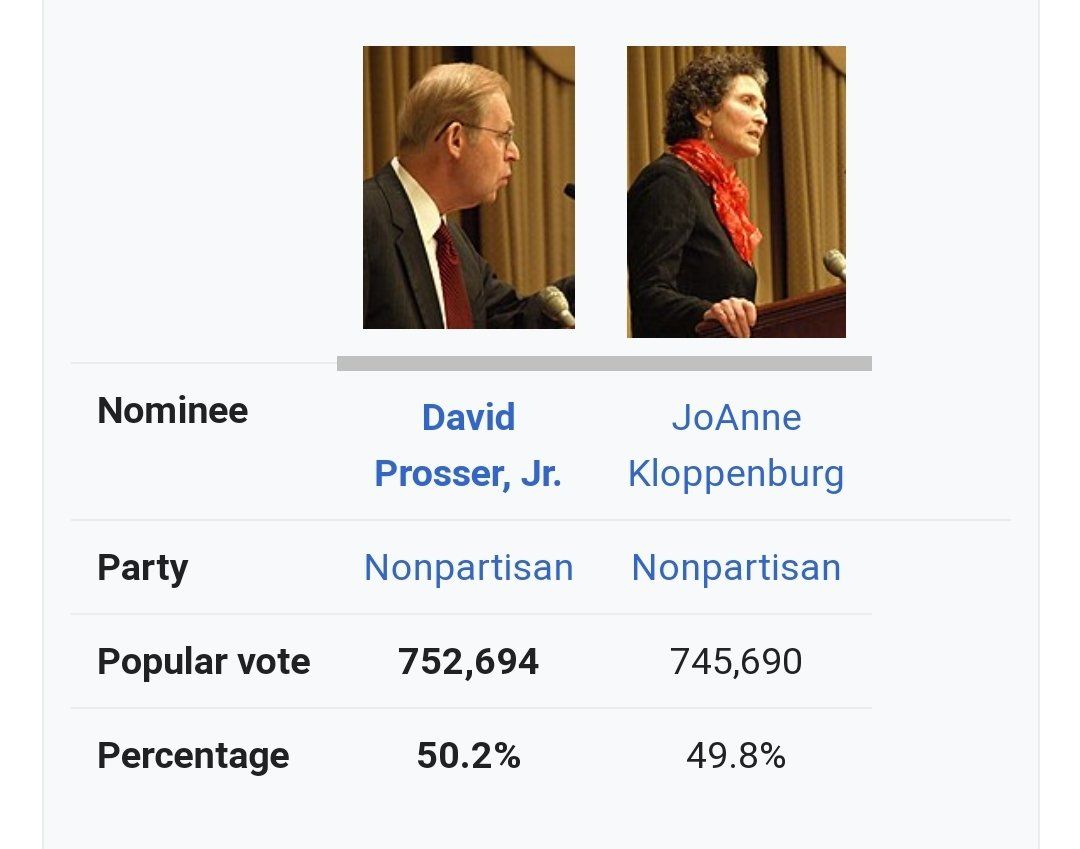
Task: Follow the JoAnne Kloppenburg link
Action: 736,445
